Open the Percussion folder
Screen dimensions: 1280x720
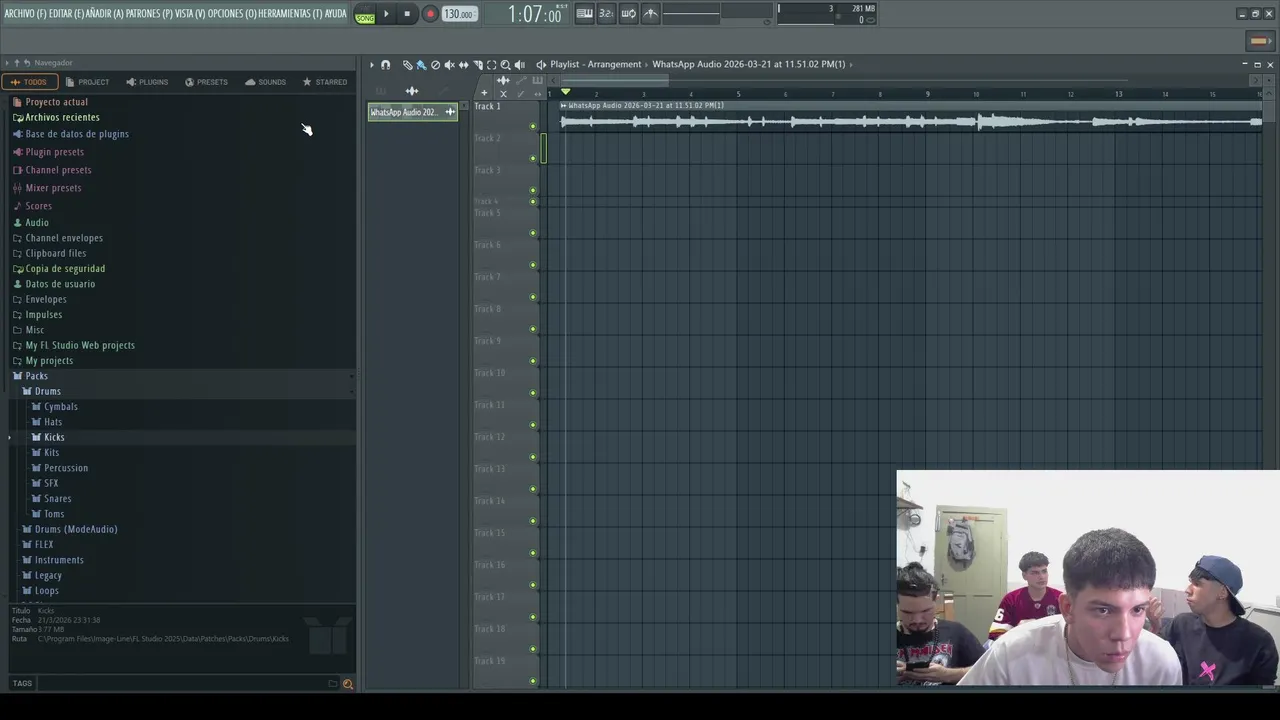click(x=65, y=468)
